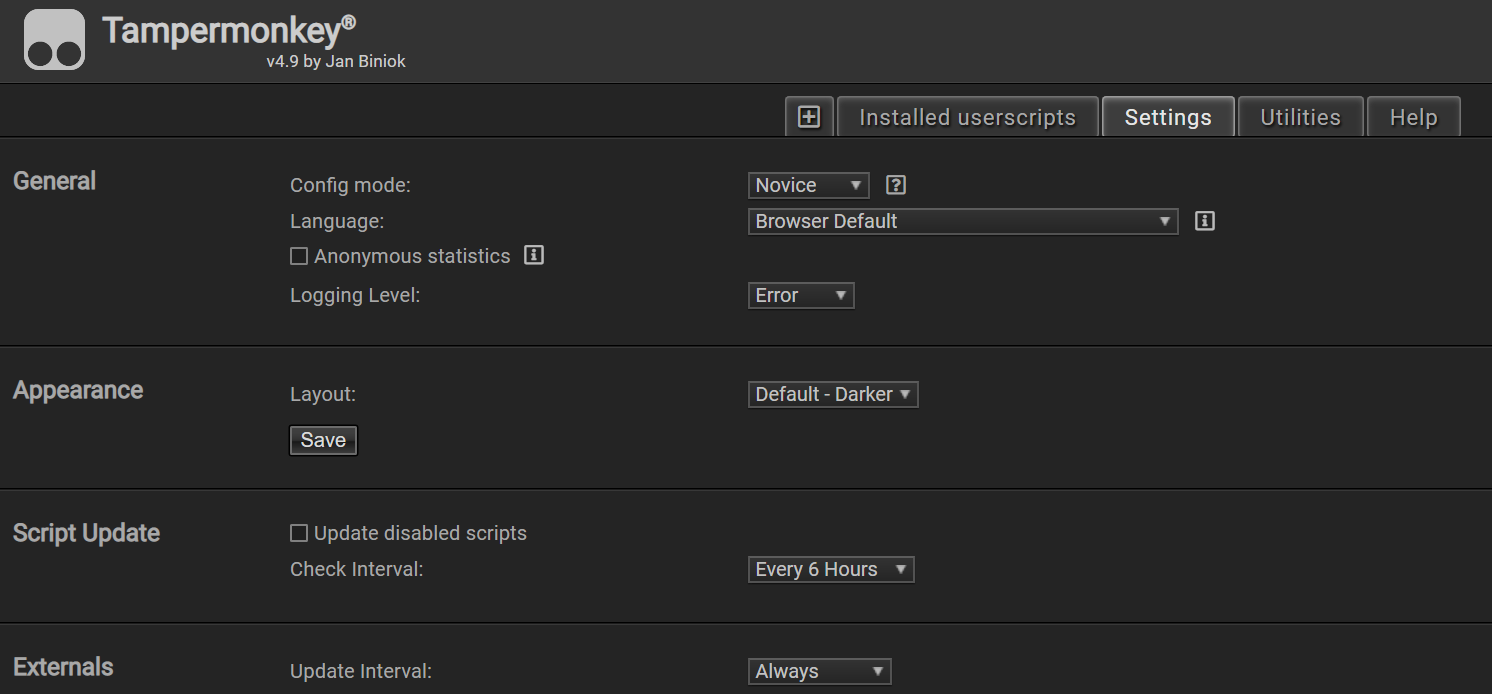1492x694 pixels.
Task: Click the 'Check Interval:' label
Action: (357, 569)
